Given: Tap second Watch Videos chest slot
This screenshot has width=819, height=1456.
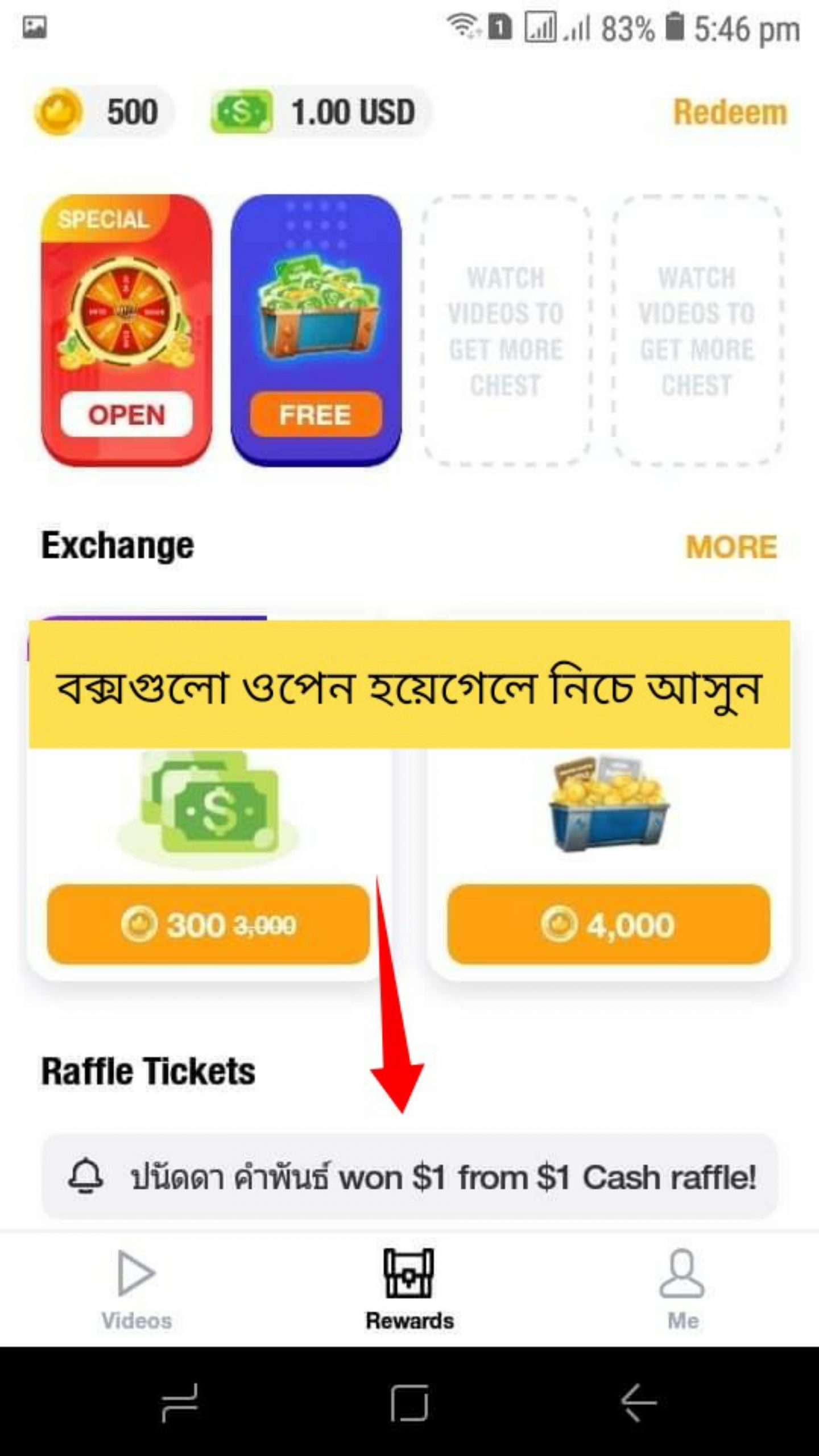Looking at the screenshot, I should click(x=697, y=330).
